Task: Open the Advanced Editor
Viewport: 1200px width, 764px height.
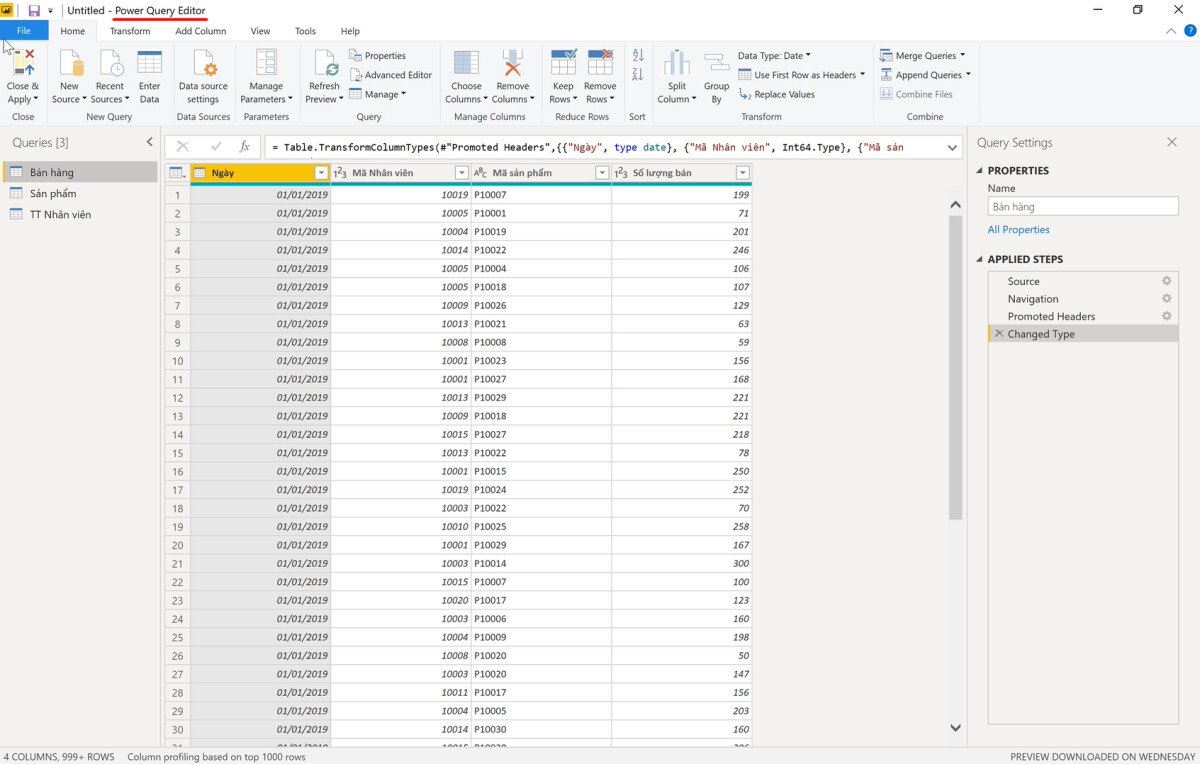Action: click(391, 74)
